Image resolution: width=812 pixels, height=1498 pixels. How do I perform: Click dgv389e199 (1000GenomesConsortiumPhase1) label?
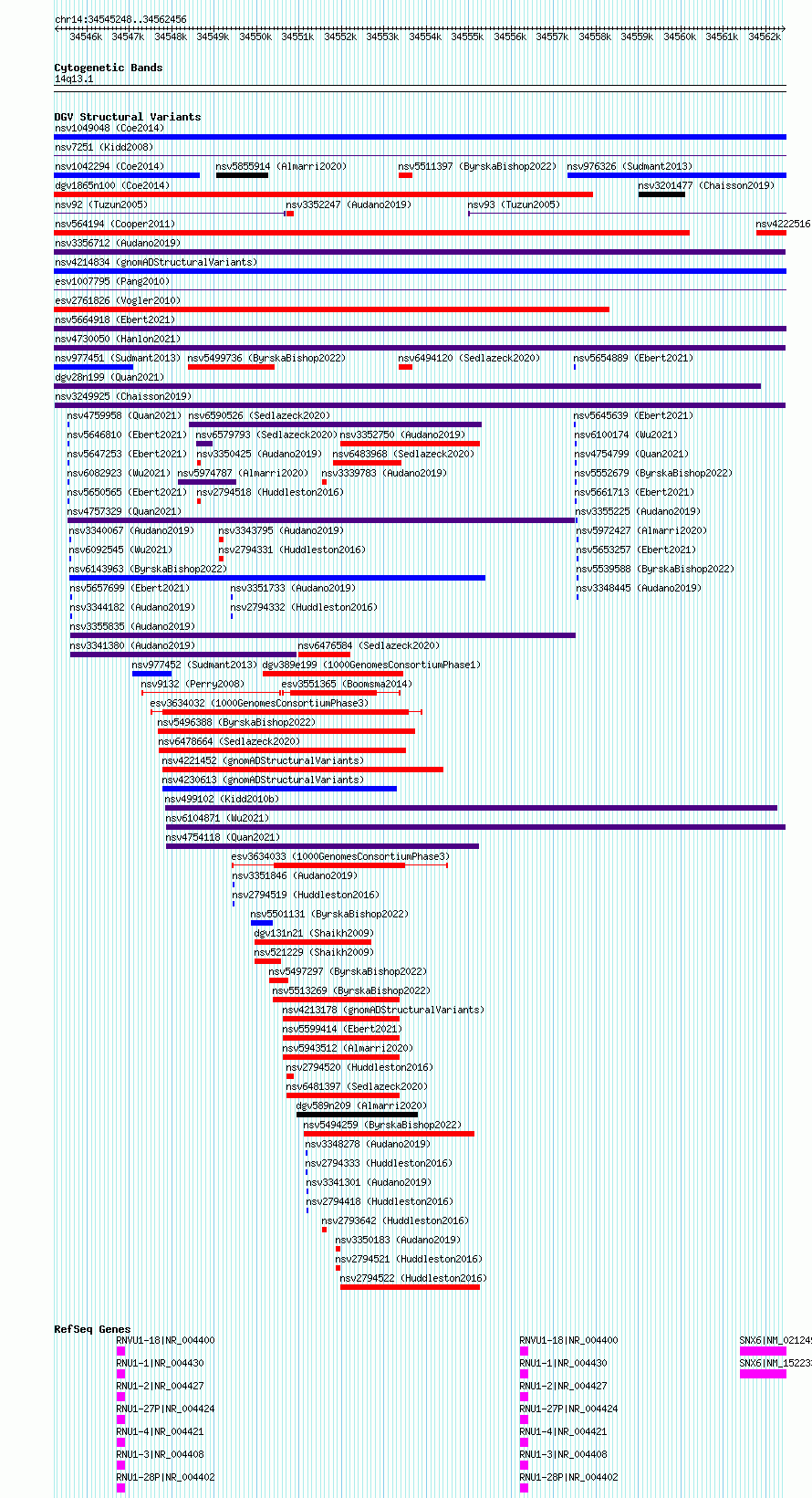[371, 665]
